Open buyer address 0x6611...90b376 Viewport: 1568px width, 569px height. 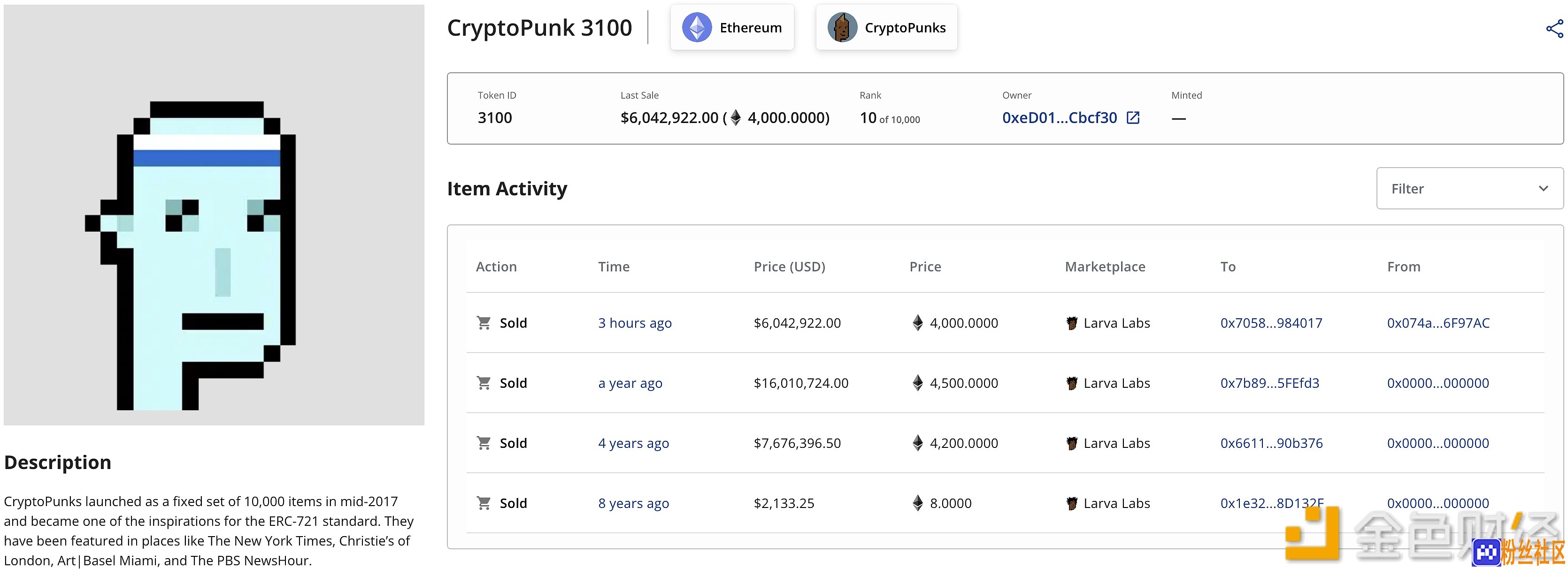1271,444
